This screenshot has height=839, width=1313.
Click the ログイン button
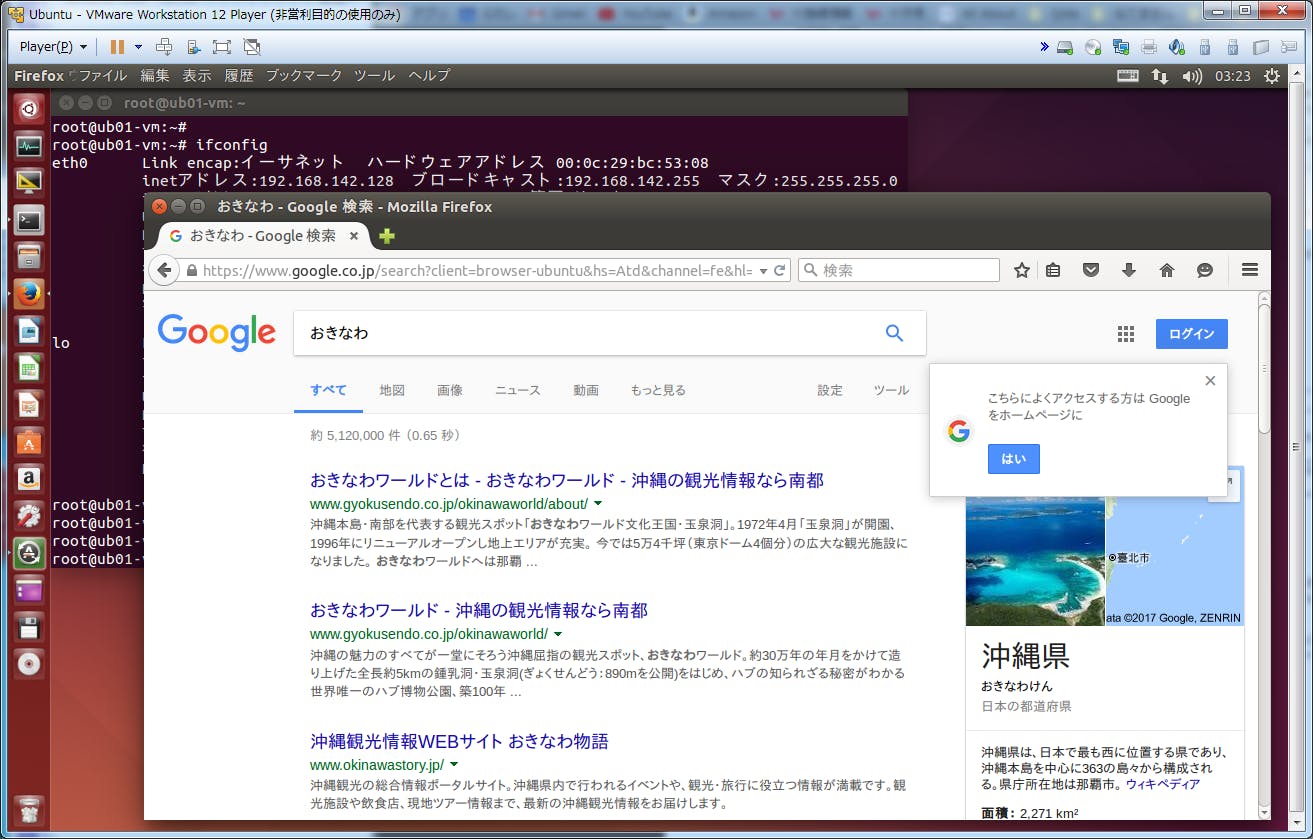tap(1191, 334)
